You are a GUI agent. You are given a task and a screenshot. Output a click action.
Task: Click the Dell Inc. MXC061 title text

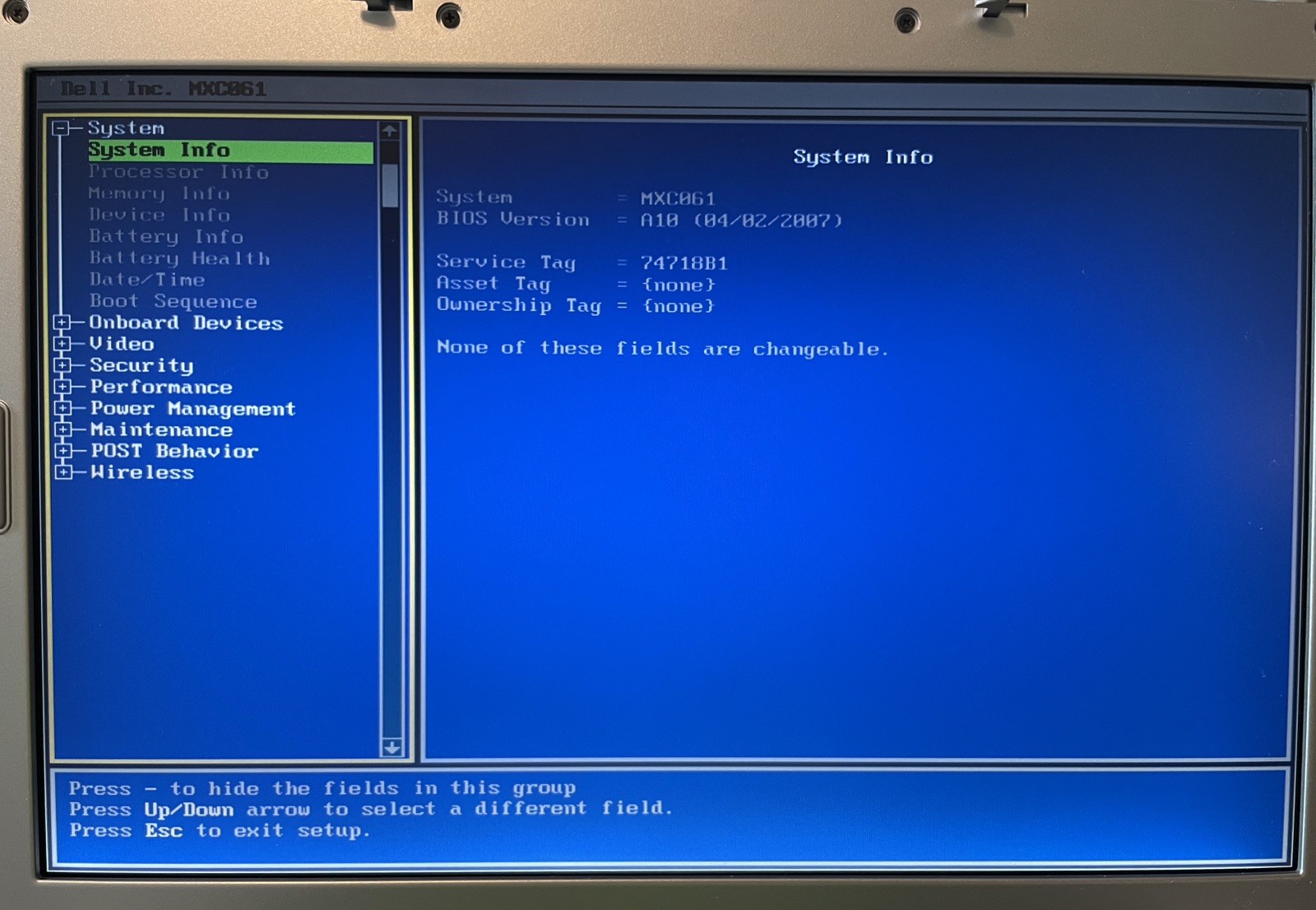coord(163,89)
